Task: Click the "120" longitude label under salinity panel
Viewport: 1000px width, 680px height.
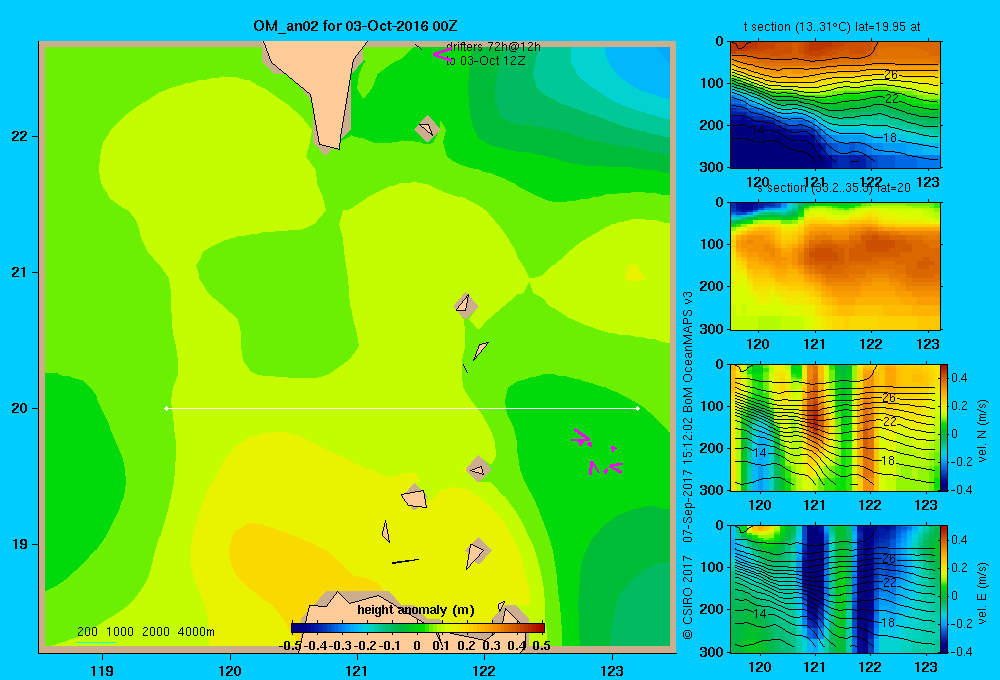Action: point(758,344)
